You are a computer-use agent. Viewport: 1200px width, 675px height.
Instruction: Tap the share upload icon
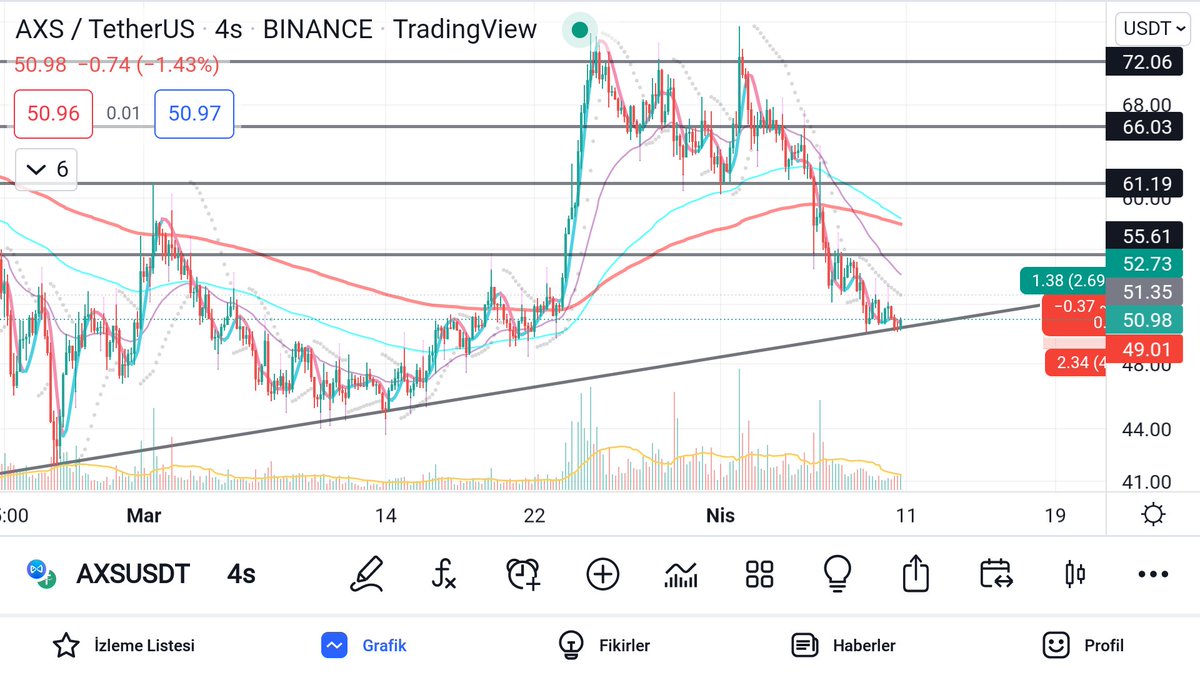coord(916,574)
